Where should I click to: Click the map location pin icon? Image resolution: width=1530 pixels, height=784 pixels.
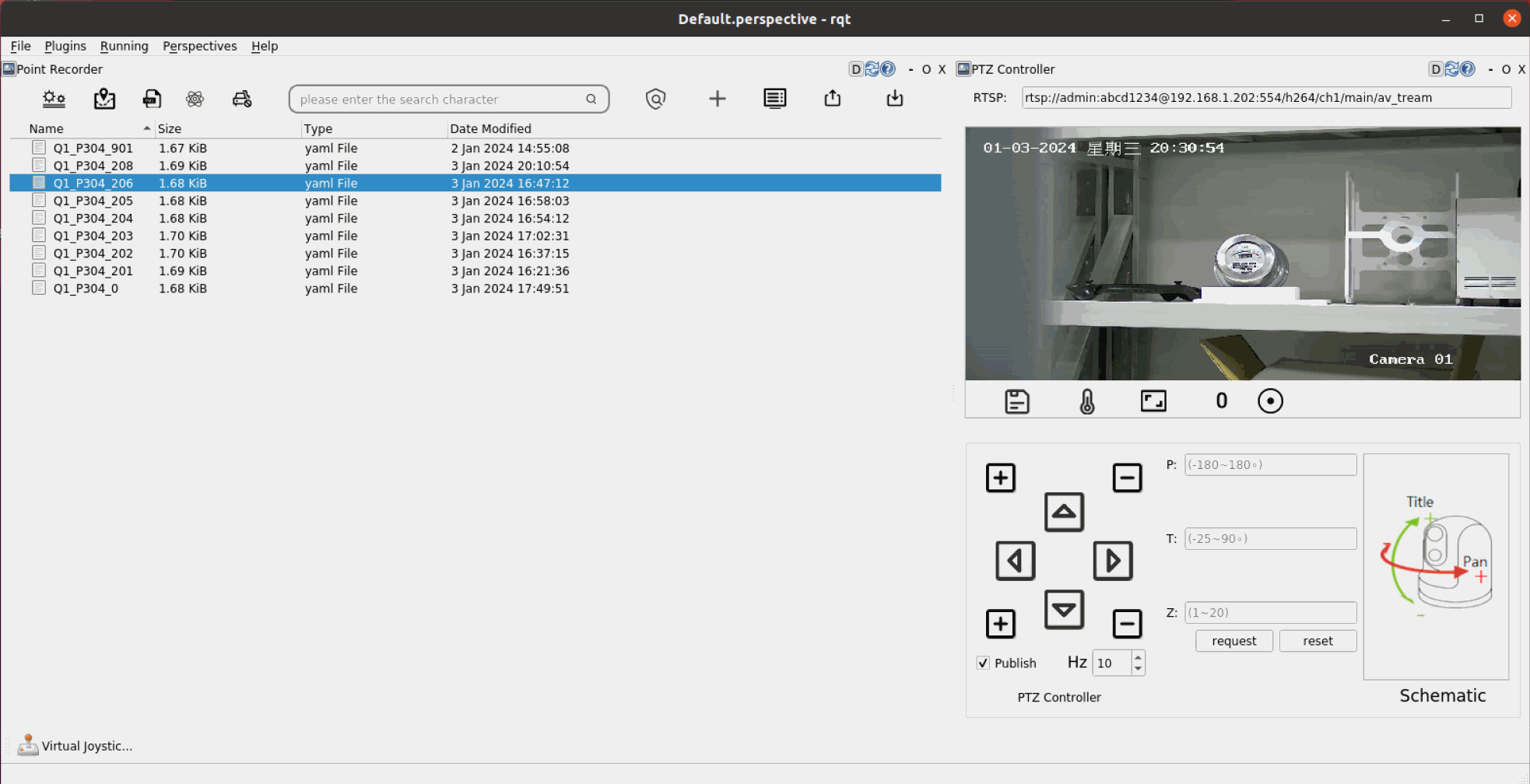[104, 99]
